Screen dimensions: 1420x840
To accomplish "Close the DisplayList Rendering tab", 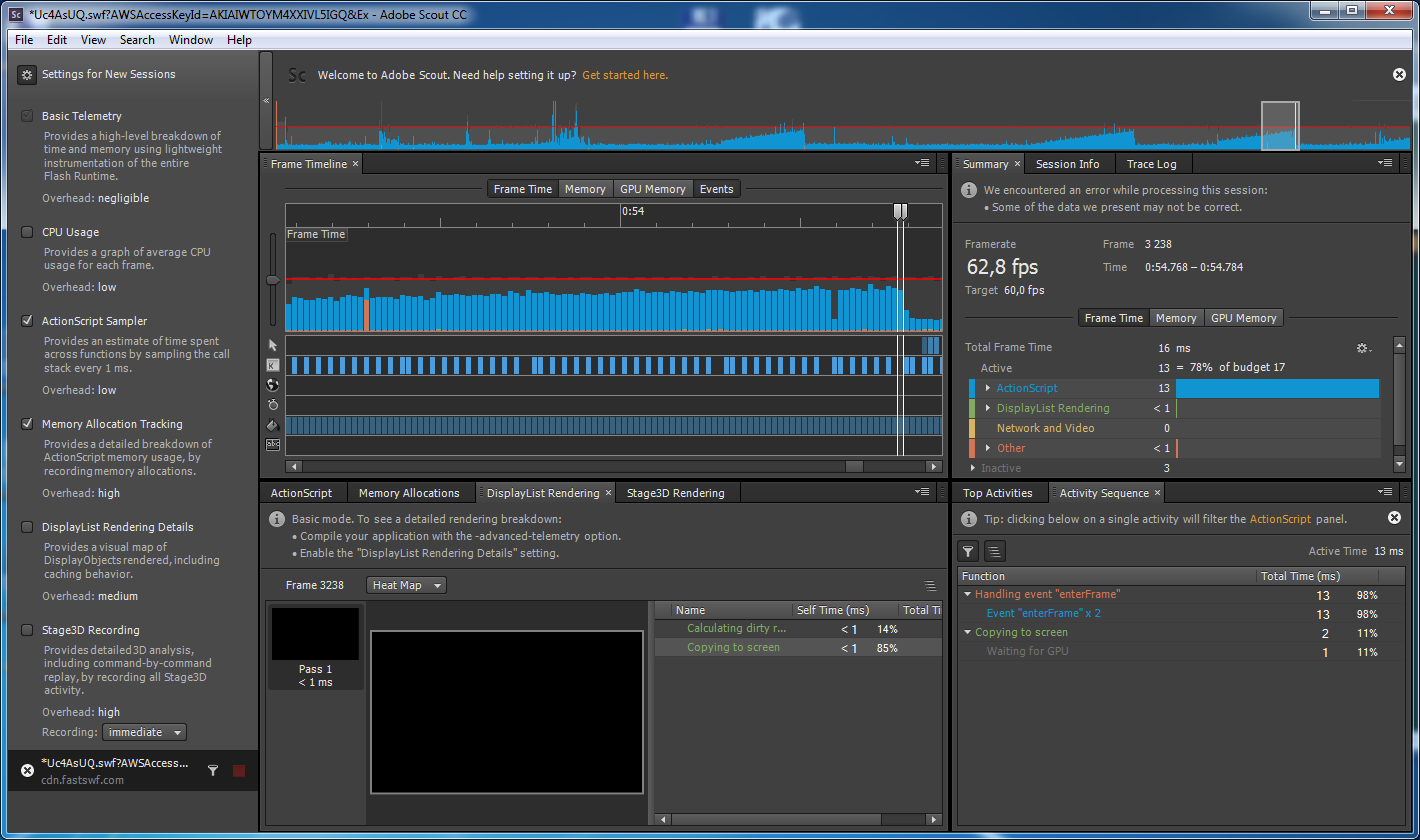I will [608, 493].
